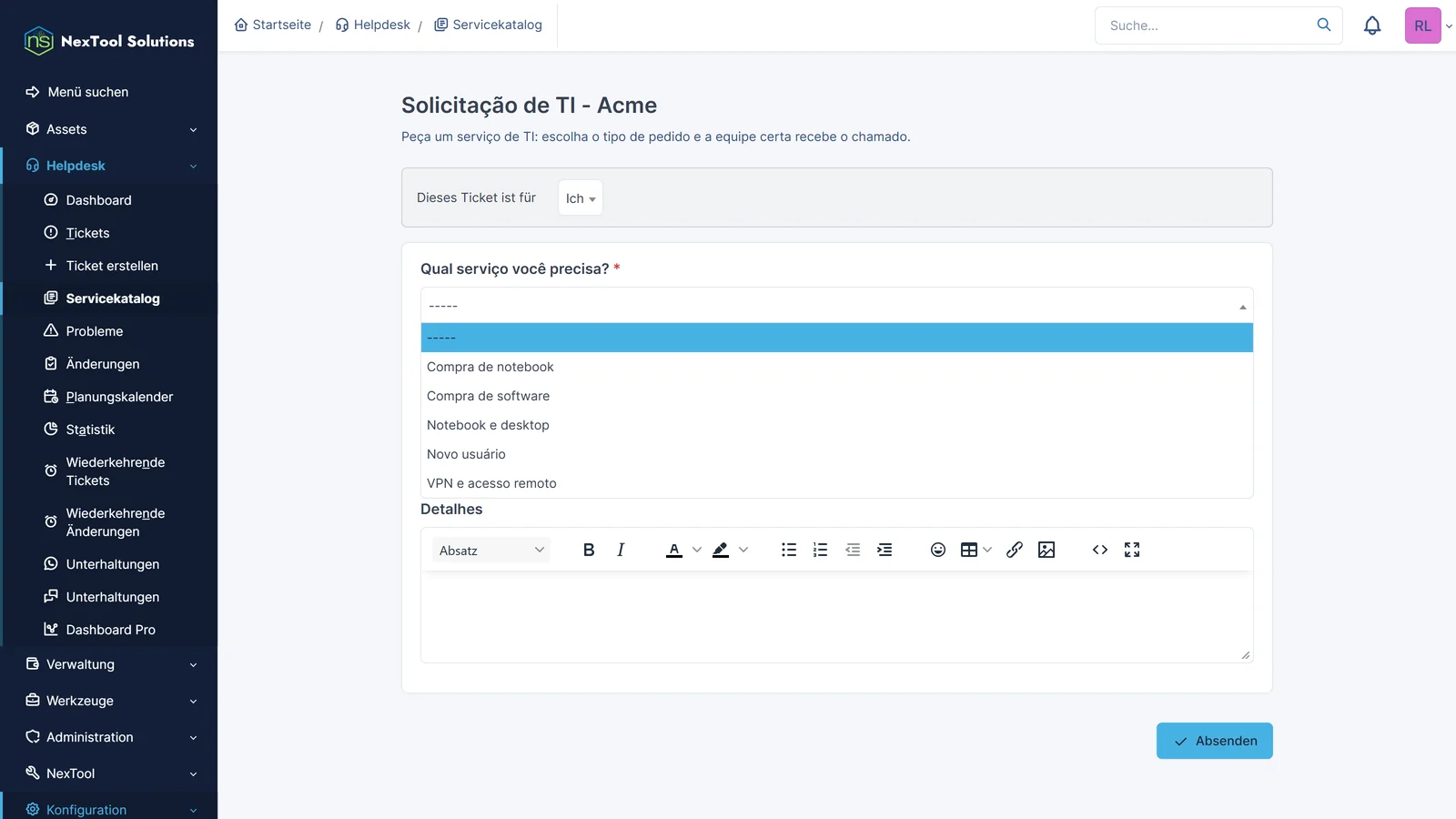Select 'Notebook e desktop' option
The image size is (1456, 819).
pyautogui.click(x=837, y=425)
